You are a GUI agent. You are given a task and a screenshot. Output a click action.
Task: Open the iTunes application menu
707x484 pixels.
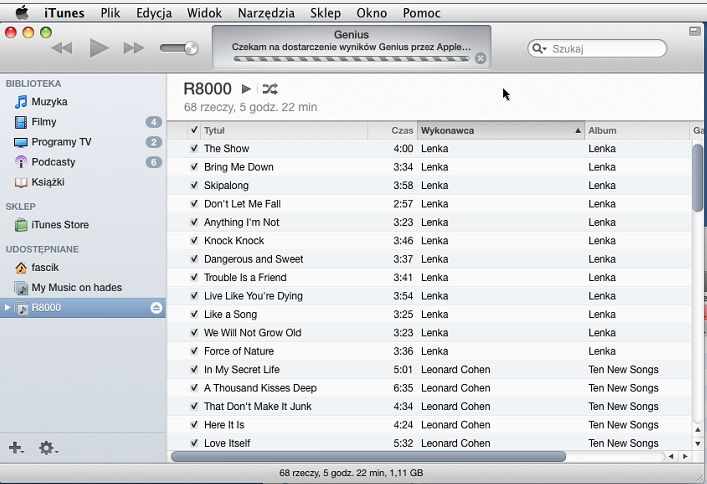64,13
